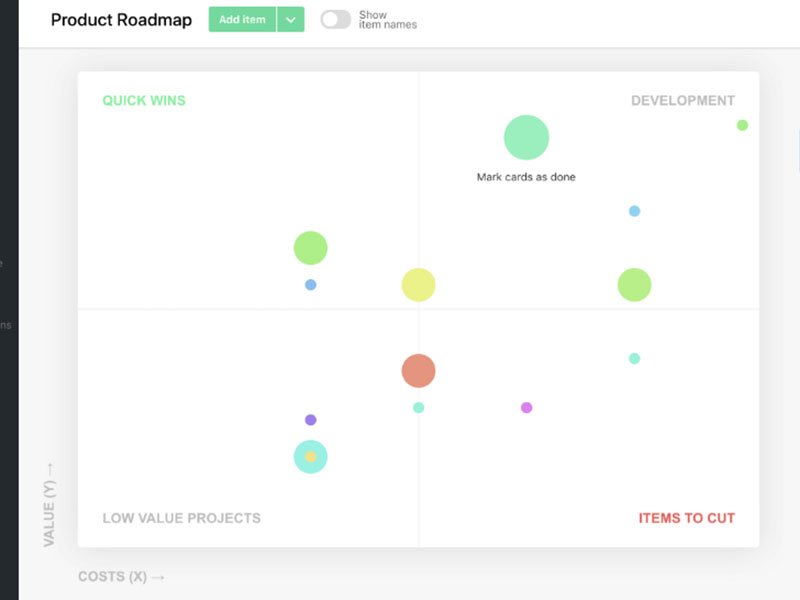This screenshot has height=600, width=800.
Task: Click the Mark cards as done label
Action: (526, 177)
